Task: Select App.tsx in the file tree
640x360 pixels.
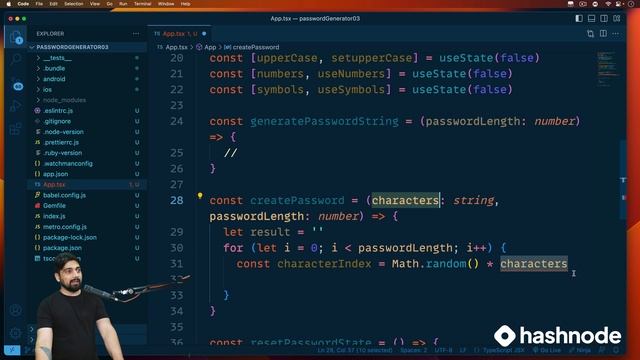Action: pyautogui.click(x=87, y=185)
